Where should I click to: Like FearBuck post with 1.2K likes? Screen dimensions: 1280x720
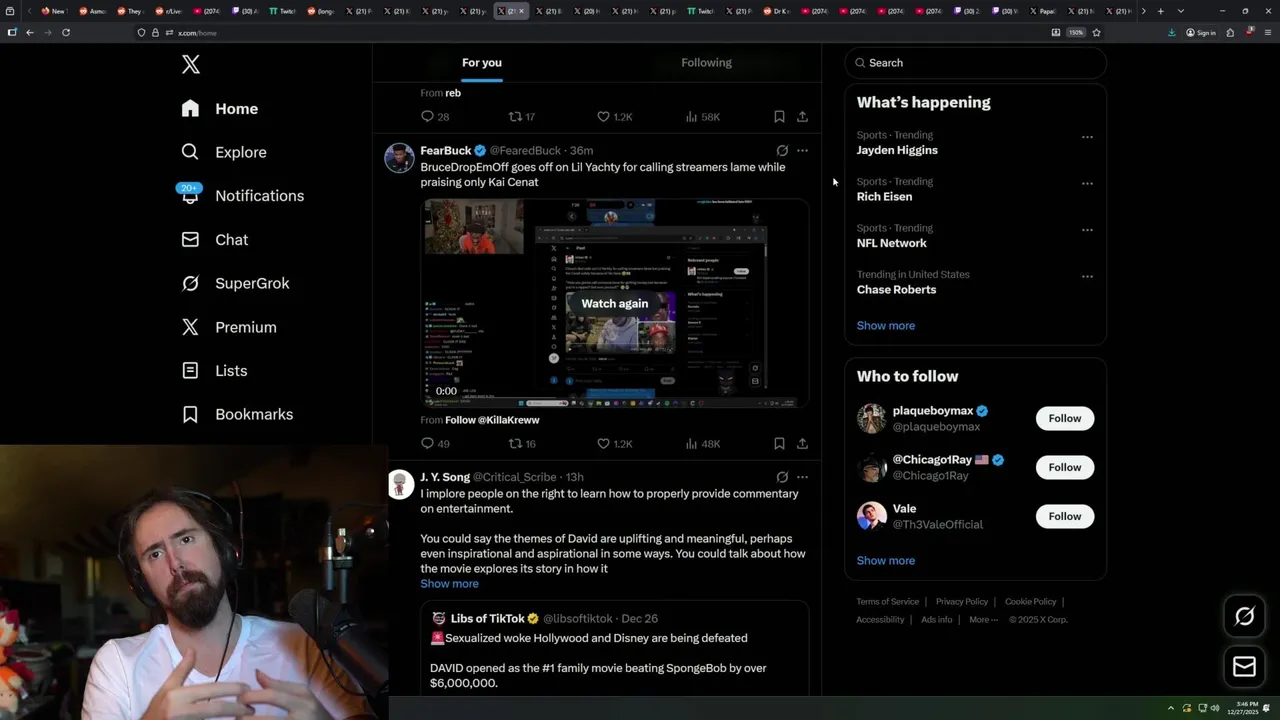[x=614, y=444]
